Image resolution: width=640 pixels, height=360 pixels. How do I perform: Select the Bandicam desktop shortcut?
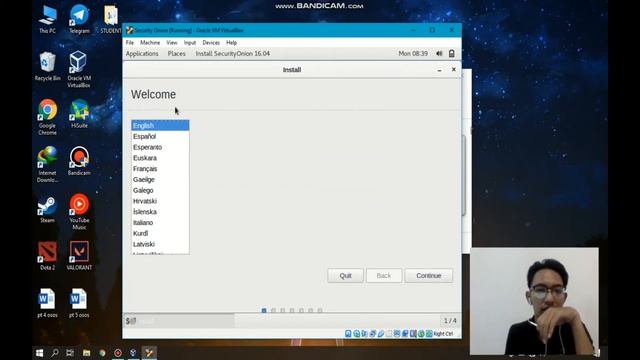pyautogui.click(x=79, y=161)
